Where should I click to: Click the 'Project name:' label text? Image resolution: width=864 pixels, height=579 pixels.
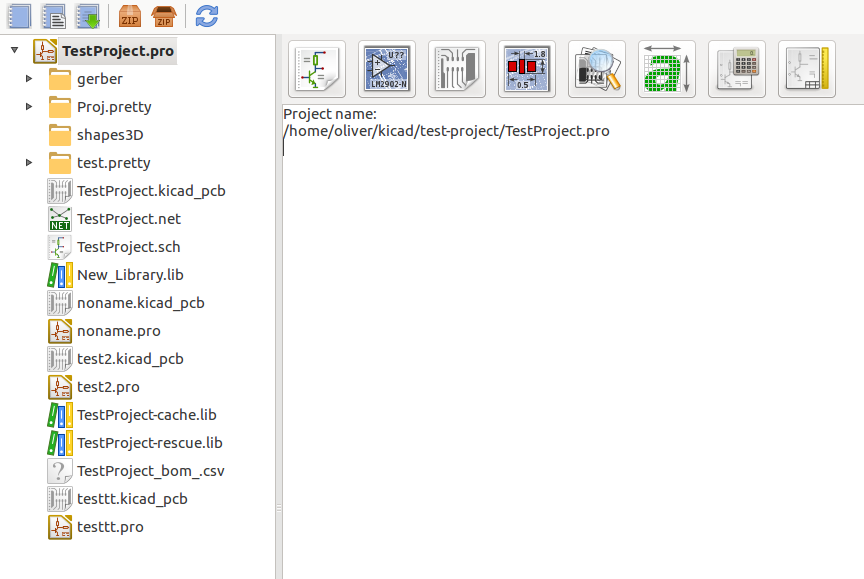tap(330, 114)
